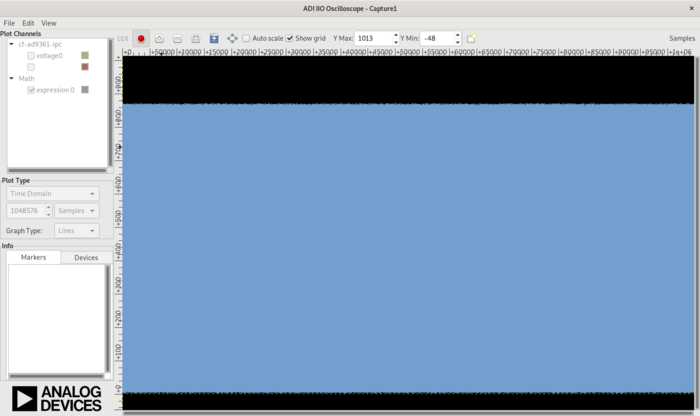
Task: Click the Graph Type label
Action: coord(24,231)
